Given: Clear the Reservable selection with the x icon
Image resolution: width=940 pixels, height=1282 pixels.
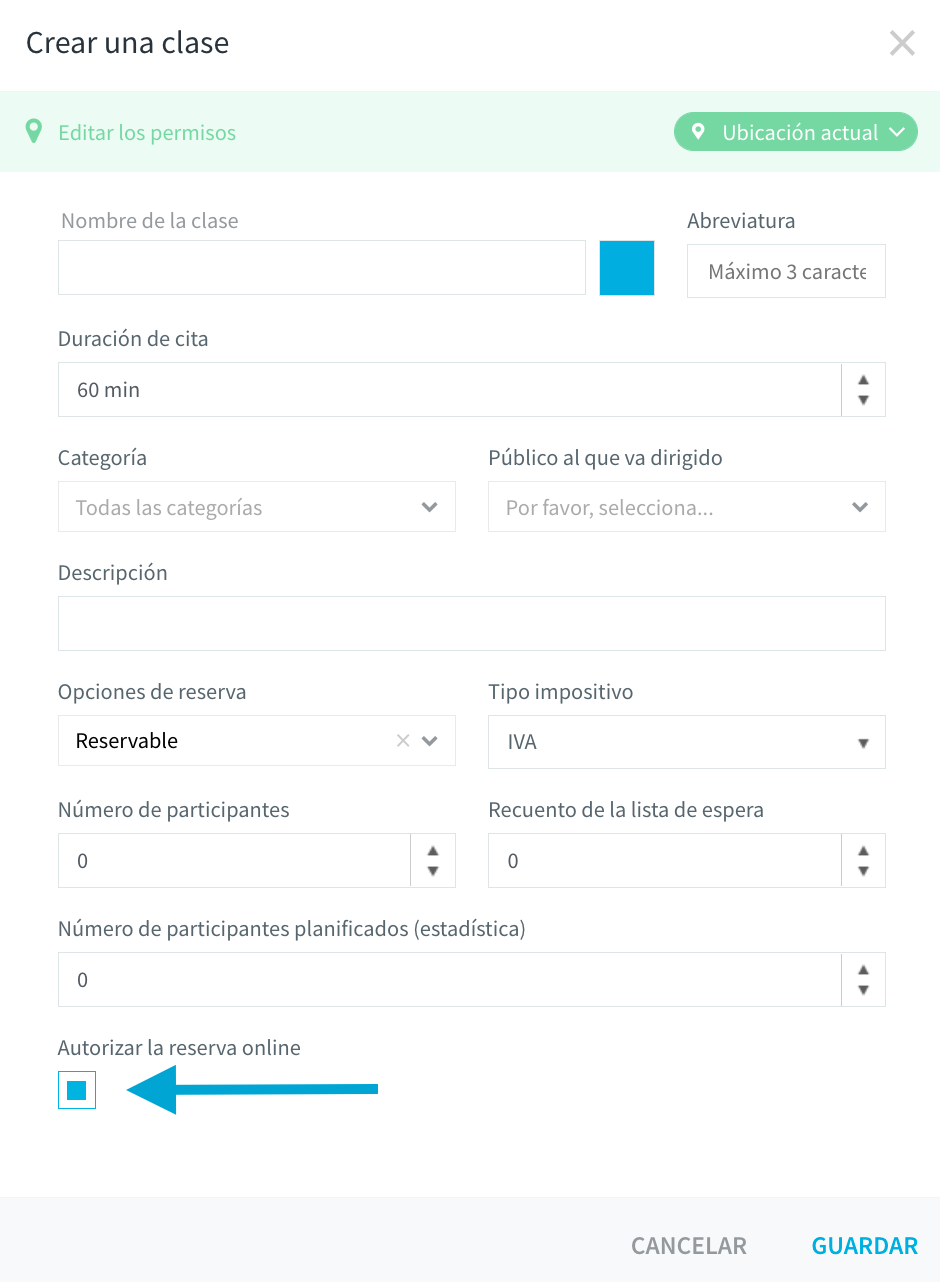Looking at the screenshot, I should [x=403, y=741].
